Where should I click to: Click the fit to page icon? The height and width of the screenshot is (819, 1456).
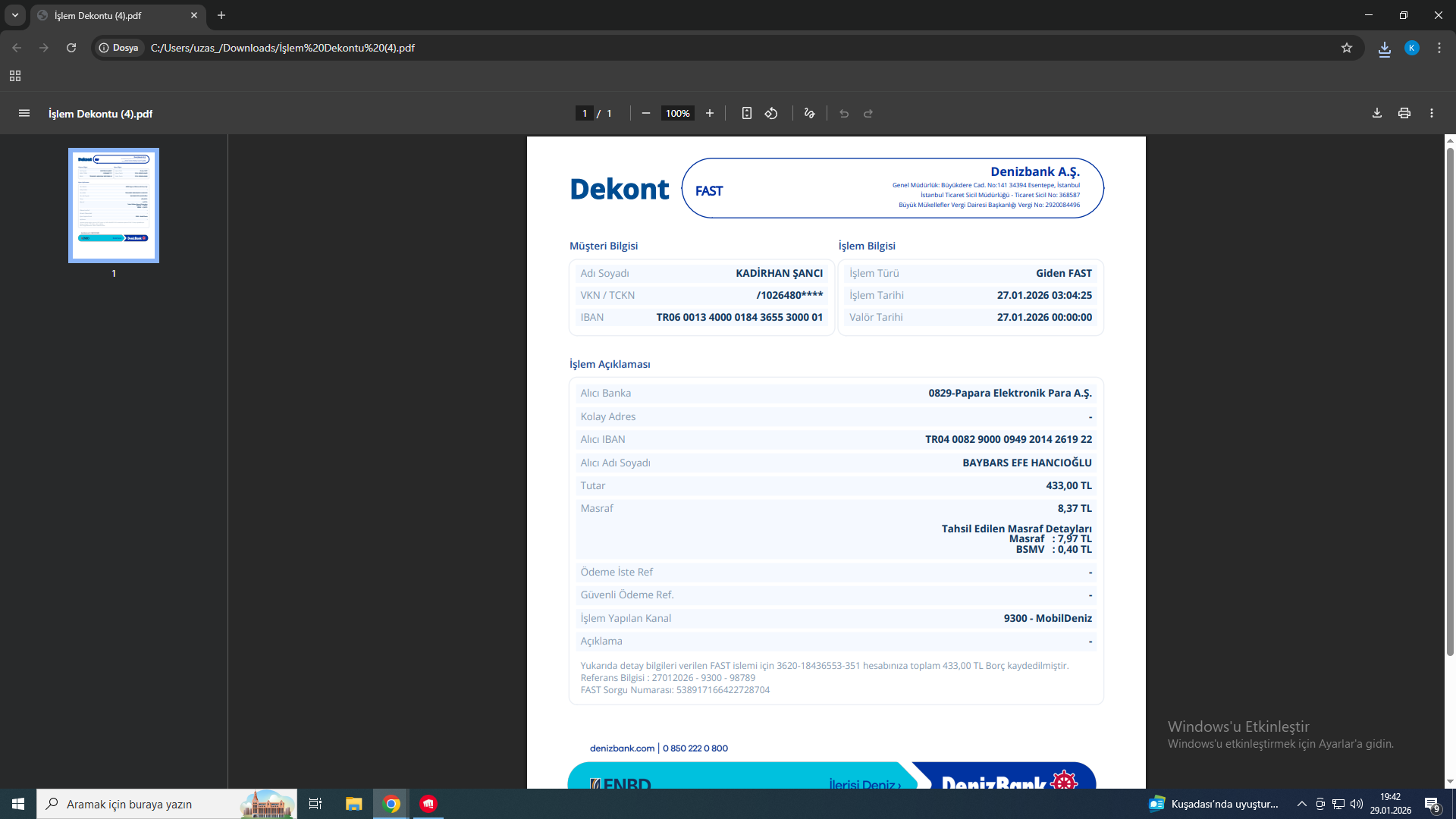point(747,114)
